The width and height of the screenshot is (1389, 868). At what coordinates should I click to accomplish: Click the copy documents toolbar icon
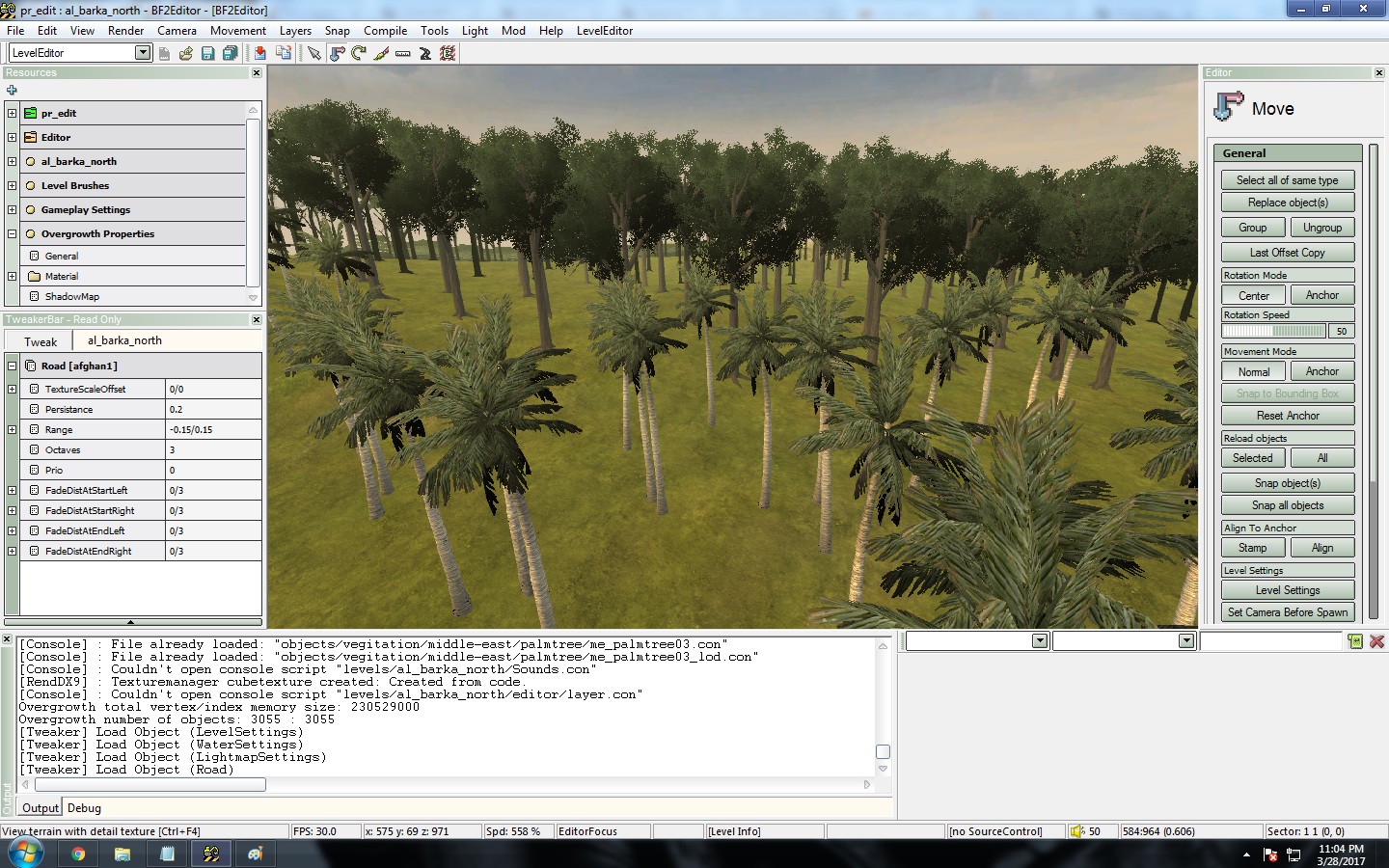(284, 53)
